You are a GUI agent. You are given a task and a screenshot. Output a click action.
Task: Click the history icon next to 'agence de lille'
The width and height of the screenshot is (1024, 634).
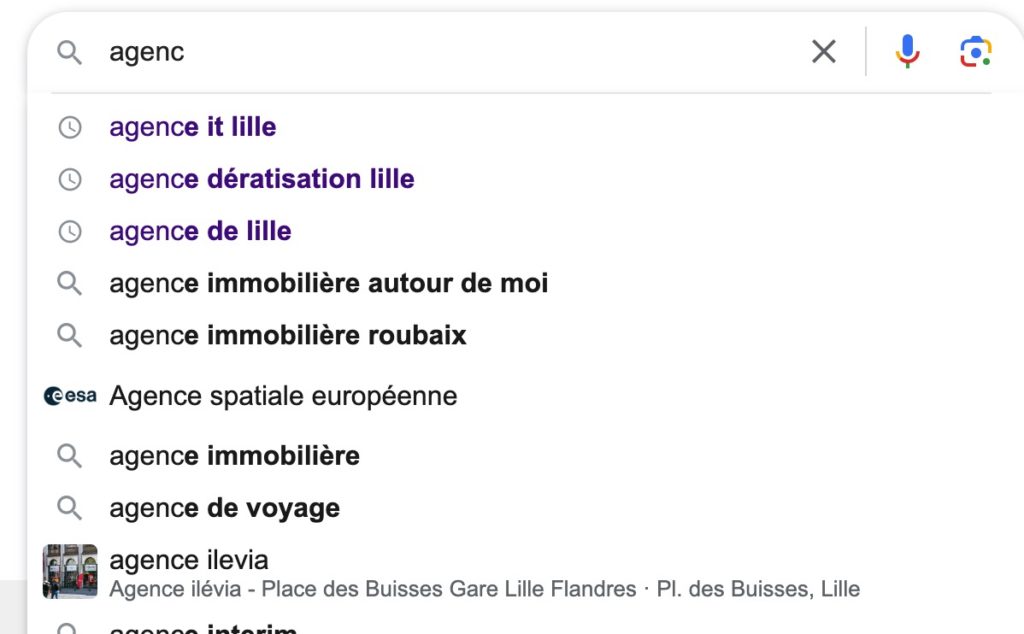click(x=69, y=231)
